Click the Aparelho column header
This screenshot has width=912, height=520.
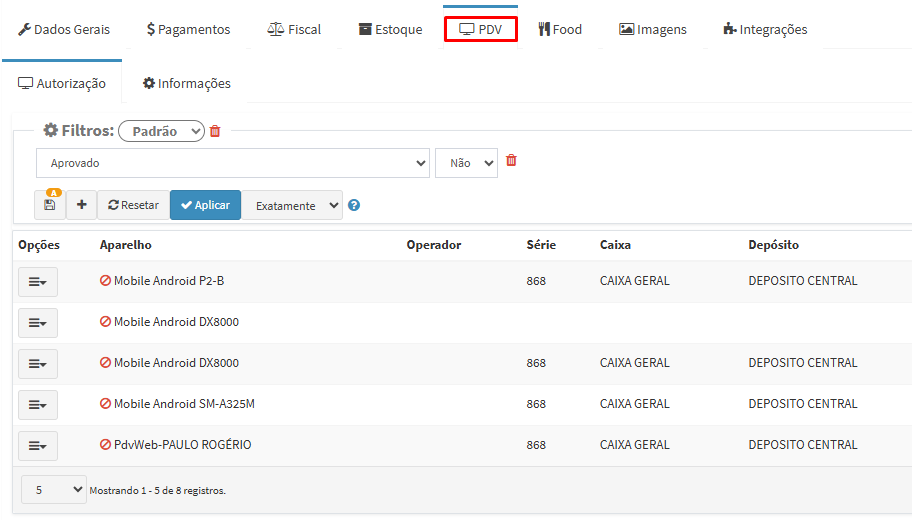click(x=126, y=245)
